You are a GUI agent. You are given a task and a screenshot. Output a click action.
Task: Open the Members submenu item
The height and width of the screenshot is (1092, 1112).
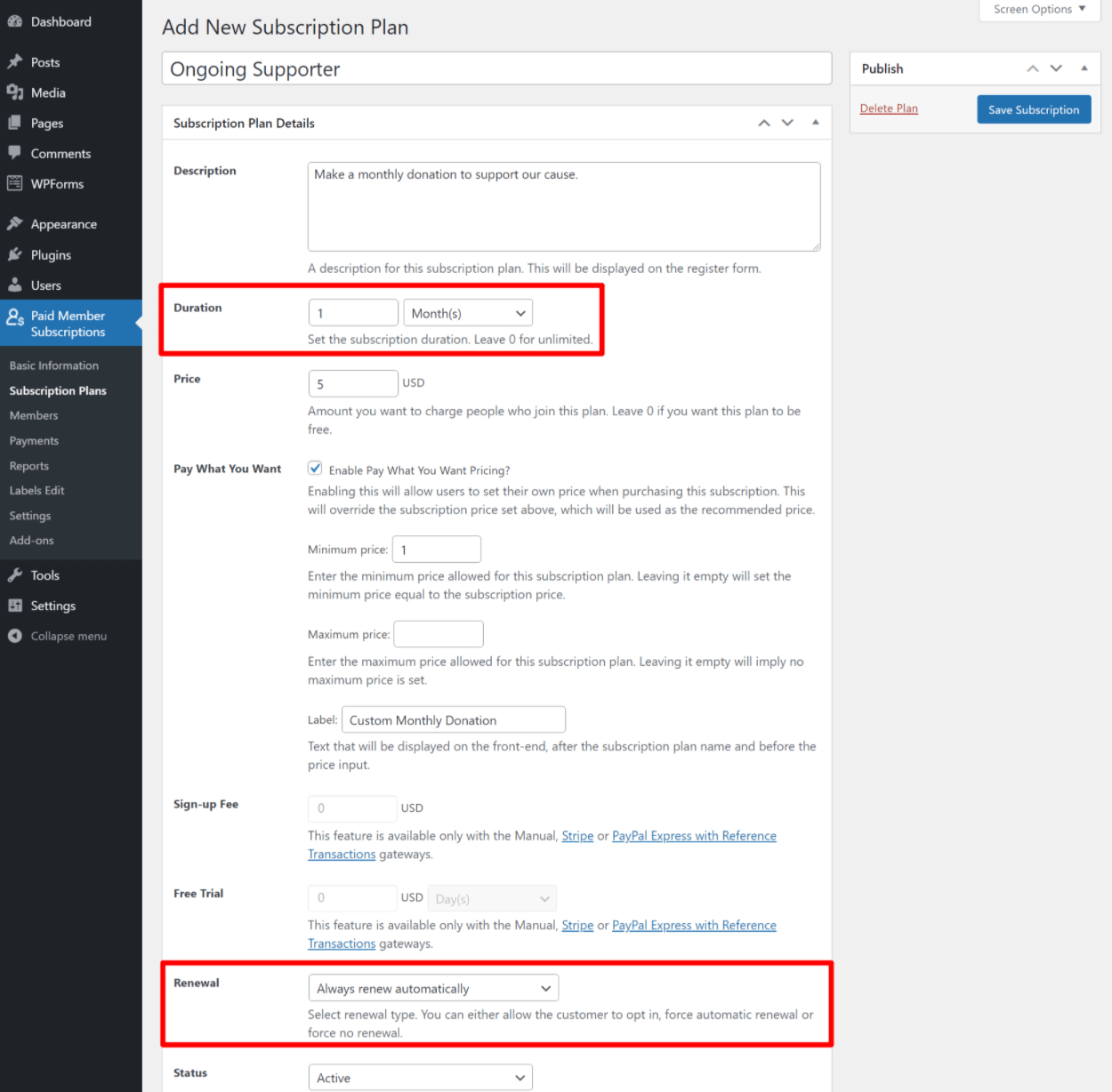coord(34,415)
